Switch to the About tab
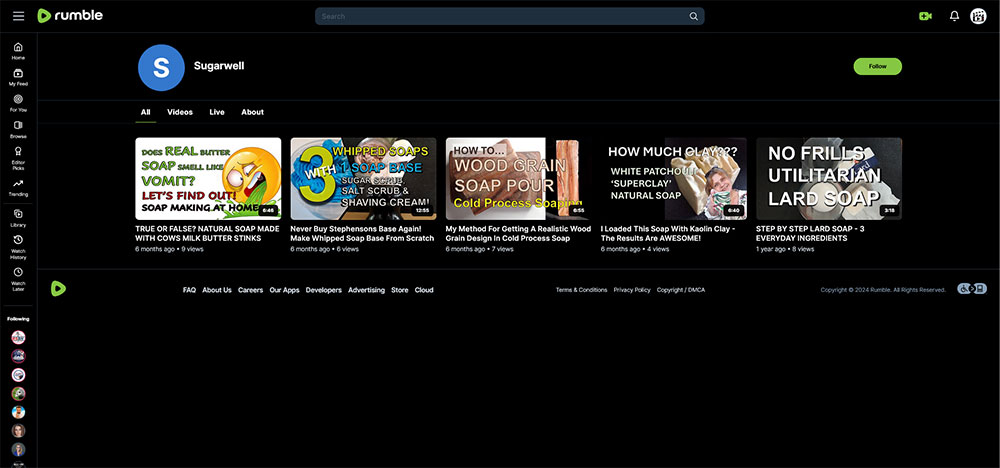Screen dimensions: 1000x468 (253, 112)
